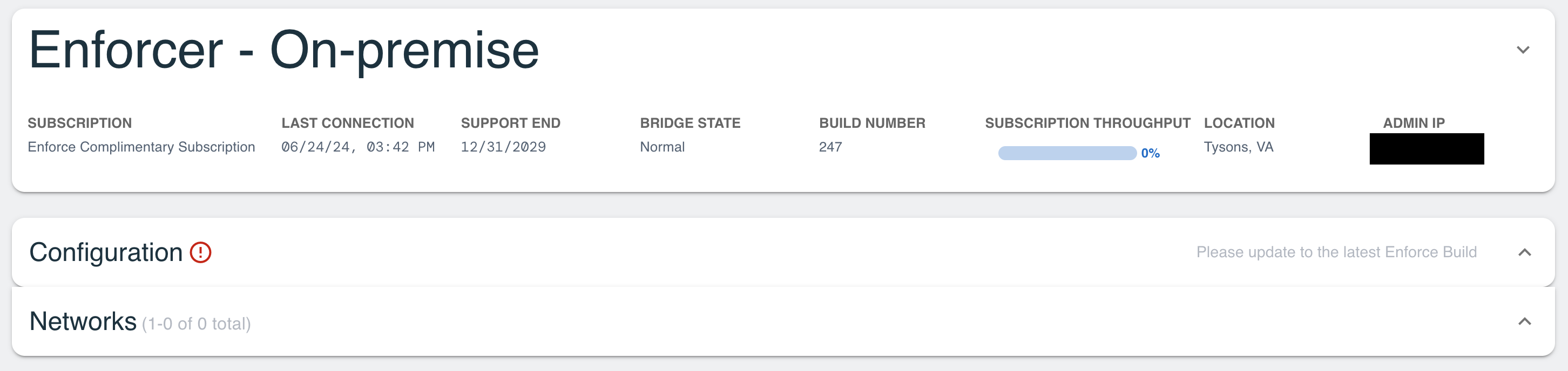The height and width of the screenshot is (371, 1568).
Task: Click the subscription throughput progress bar
Action: pyautogui.click(x=1067, y=153)
